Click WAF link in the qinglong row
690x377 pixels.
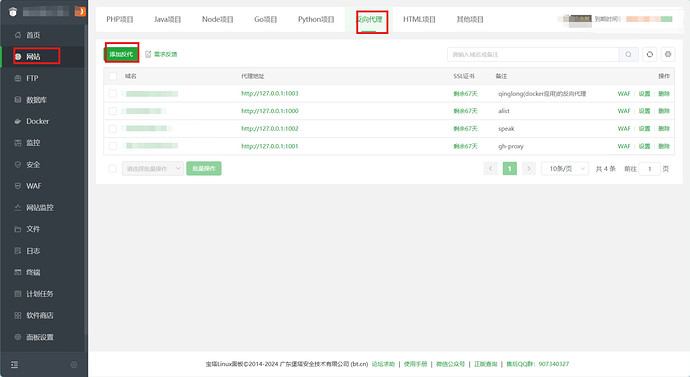point(624,93)
